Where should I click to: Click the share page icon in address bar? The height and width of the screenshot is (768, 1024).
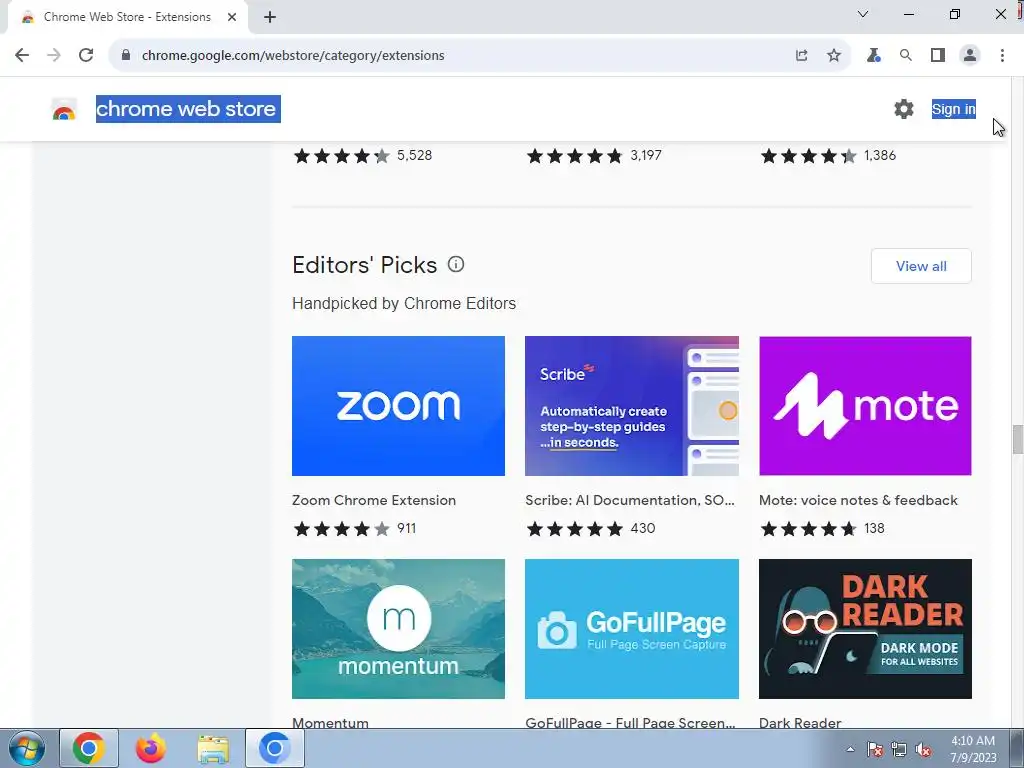[x=801, y=56]
